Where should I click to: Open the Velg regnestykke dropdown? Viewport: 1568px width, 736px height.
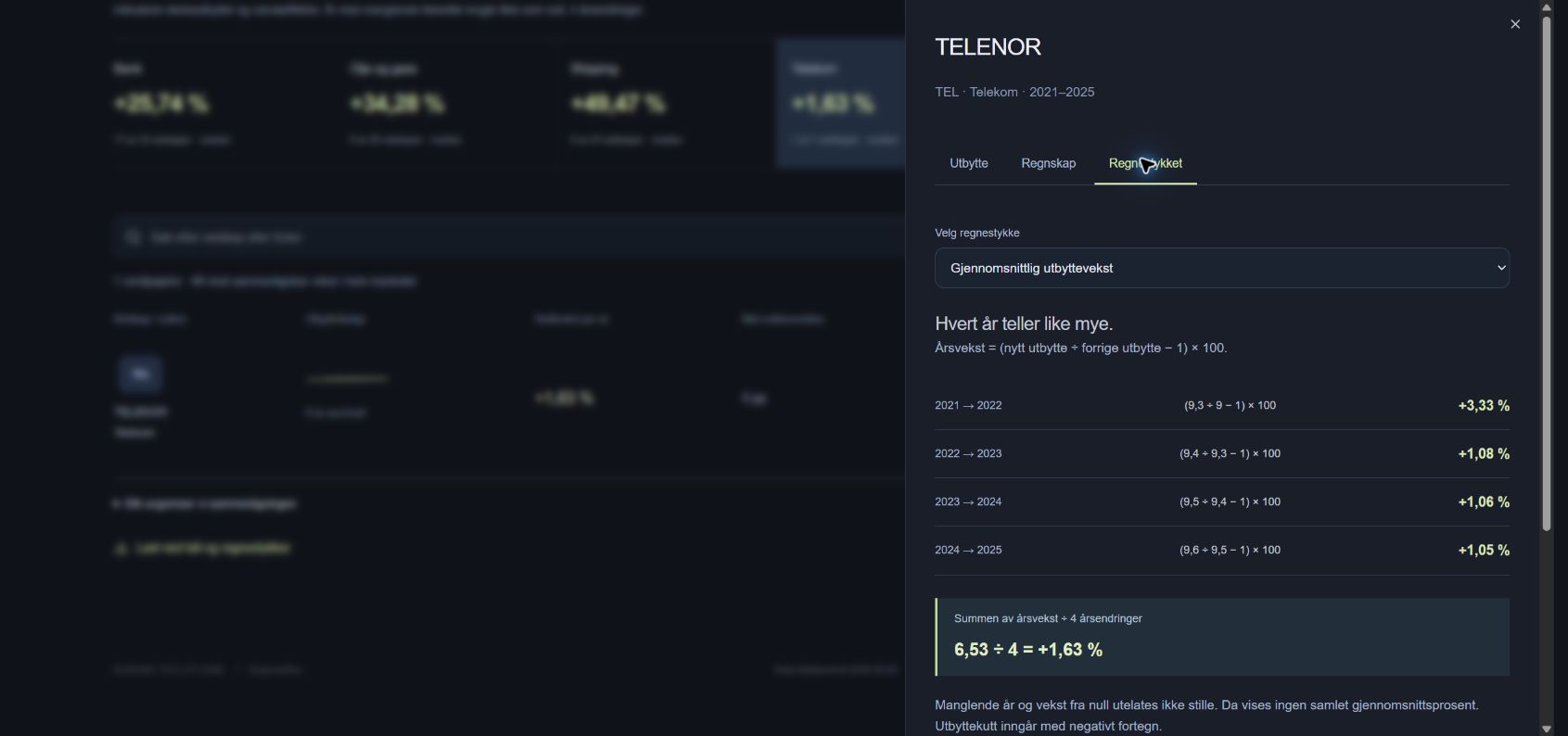click(1222, 268)
